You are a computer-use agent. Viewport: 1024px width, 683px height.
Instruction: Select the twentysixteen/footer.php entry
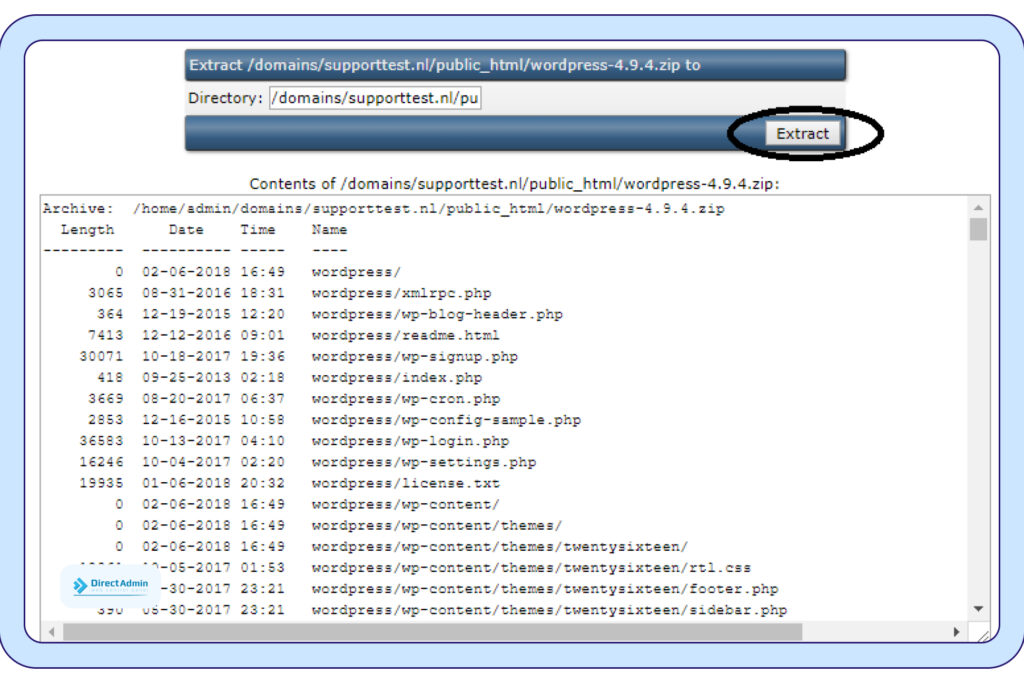click(x=545, y=588)
